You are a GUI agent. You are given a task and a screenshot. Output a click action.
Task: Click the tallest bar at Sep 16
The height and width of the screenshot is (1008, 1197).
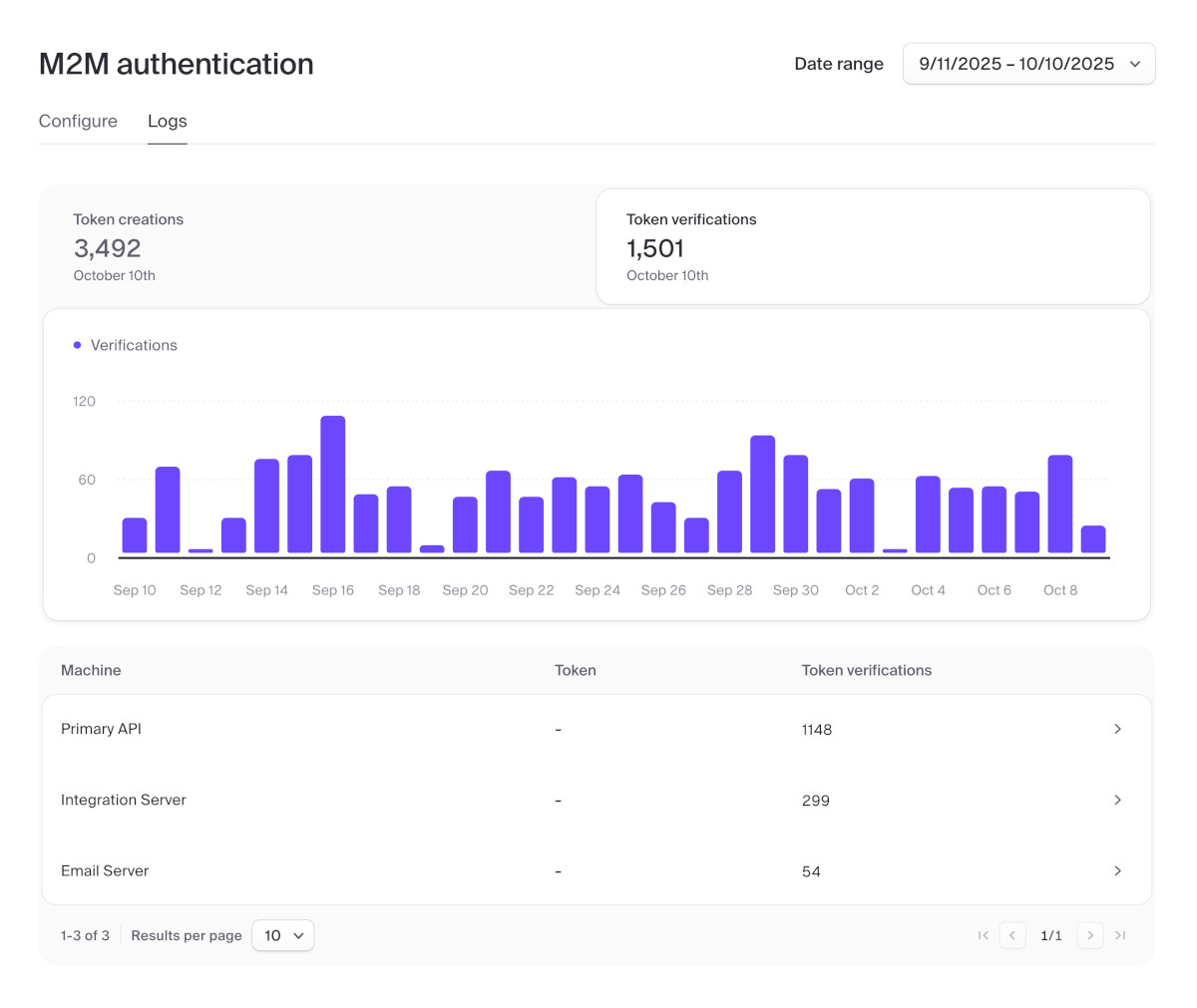pos(333,485)
